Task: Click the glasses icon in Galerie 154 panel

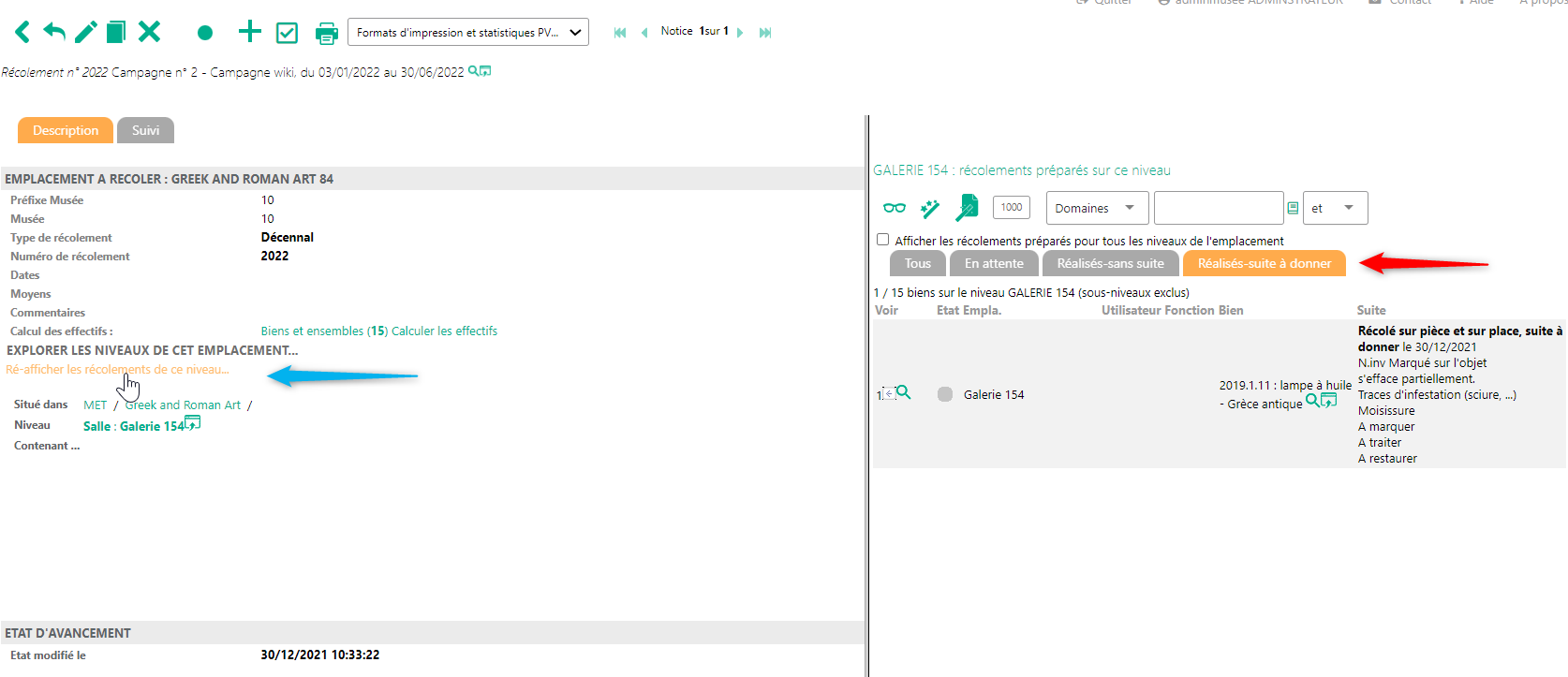Action: 895,208
